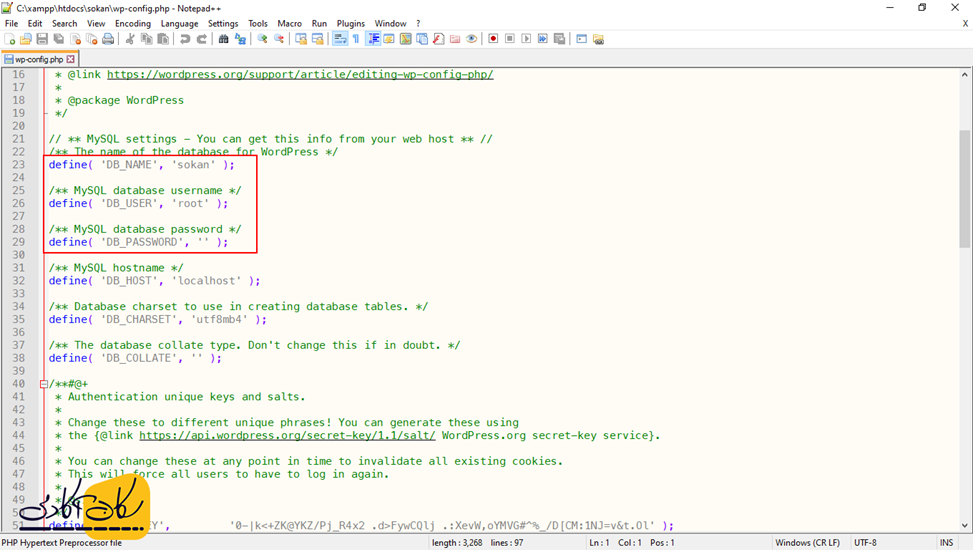Open the Run menu
The image size is (973, 550).
(319, 24)
